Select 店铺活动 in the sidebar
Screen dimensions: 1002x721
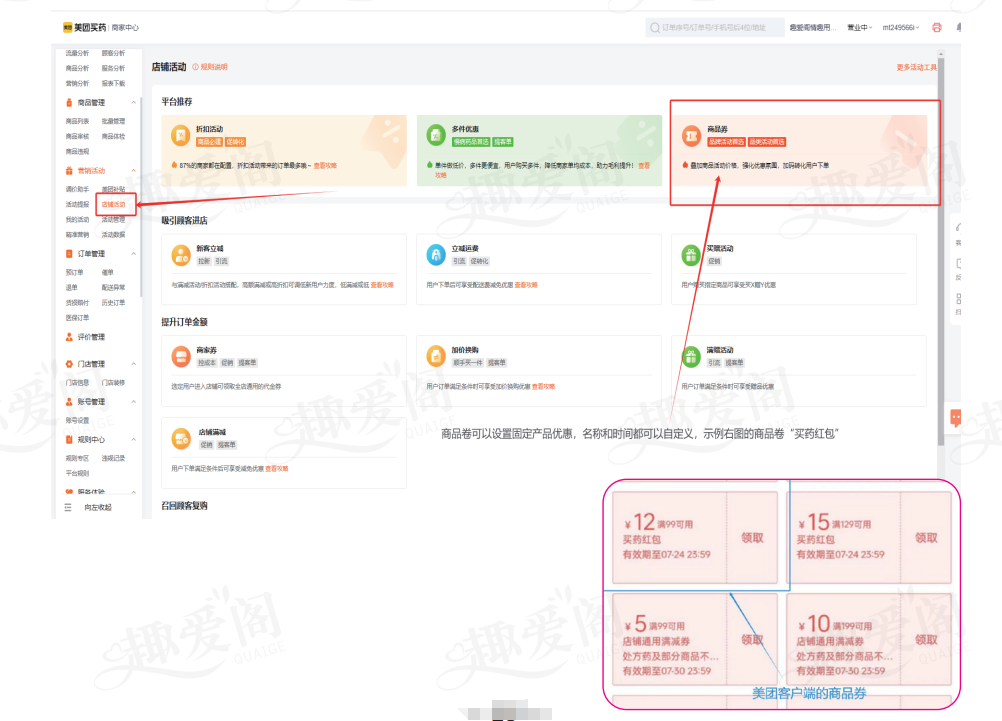[x=113, y=204]
